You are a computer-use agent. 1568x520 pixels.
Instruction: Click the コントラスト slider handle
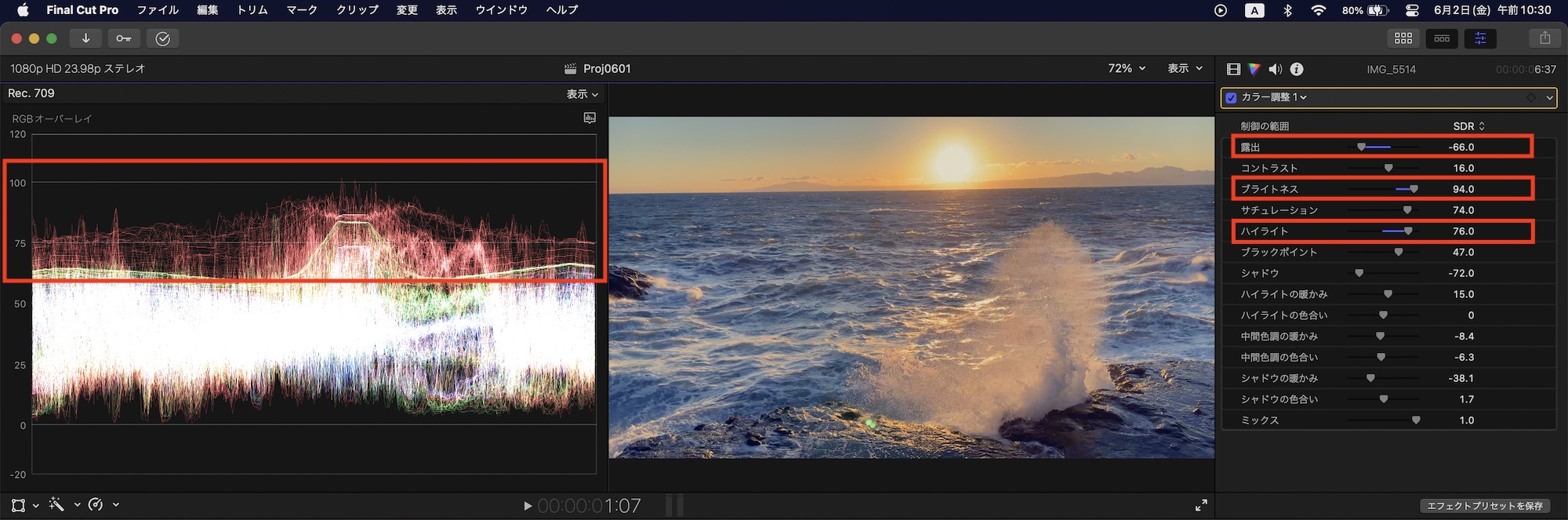[x=1388, y=168]
